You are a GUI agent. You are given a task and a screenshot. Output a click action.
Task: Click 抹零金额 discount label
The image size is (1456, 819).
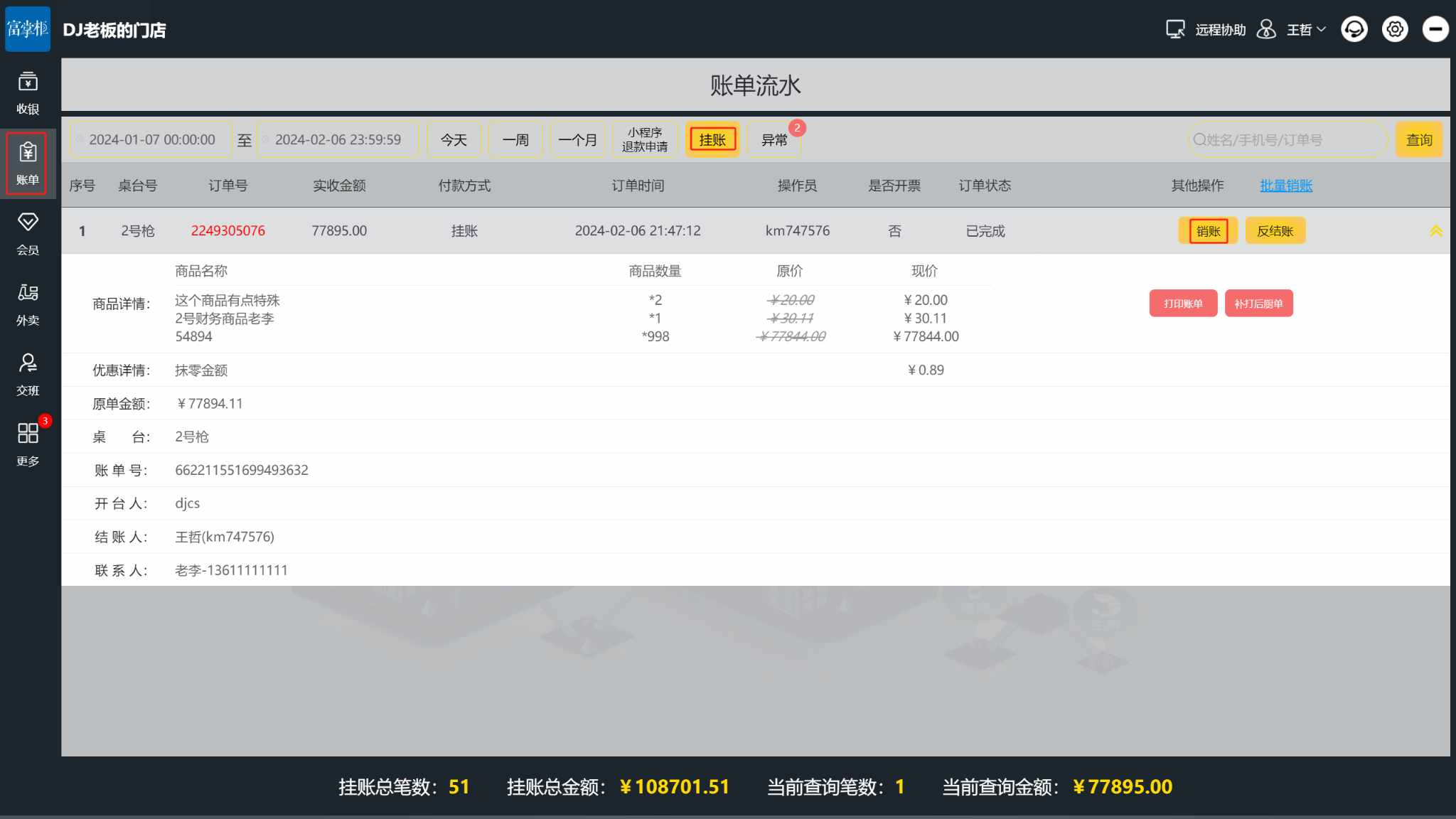coord(201,370)
